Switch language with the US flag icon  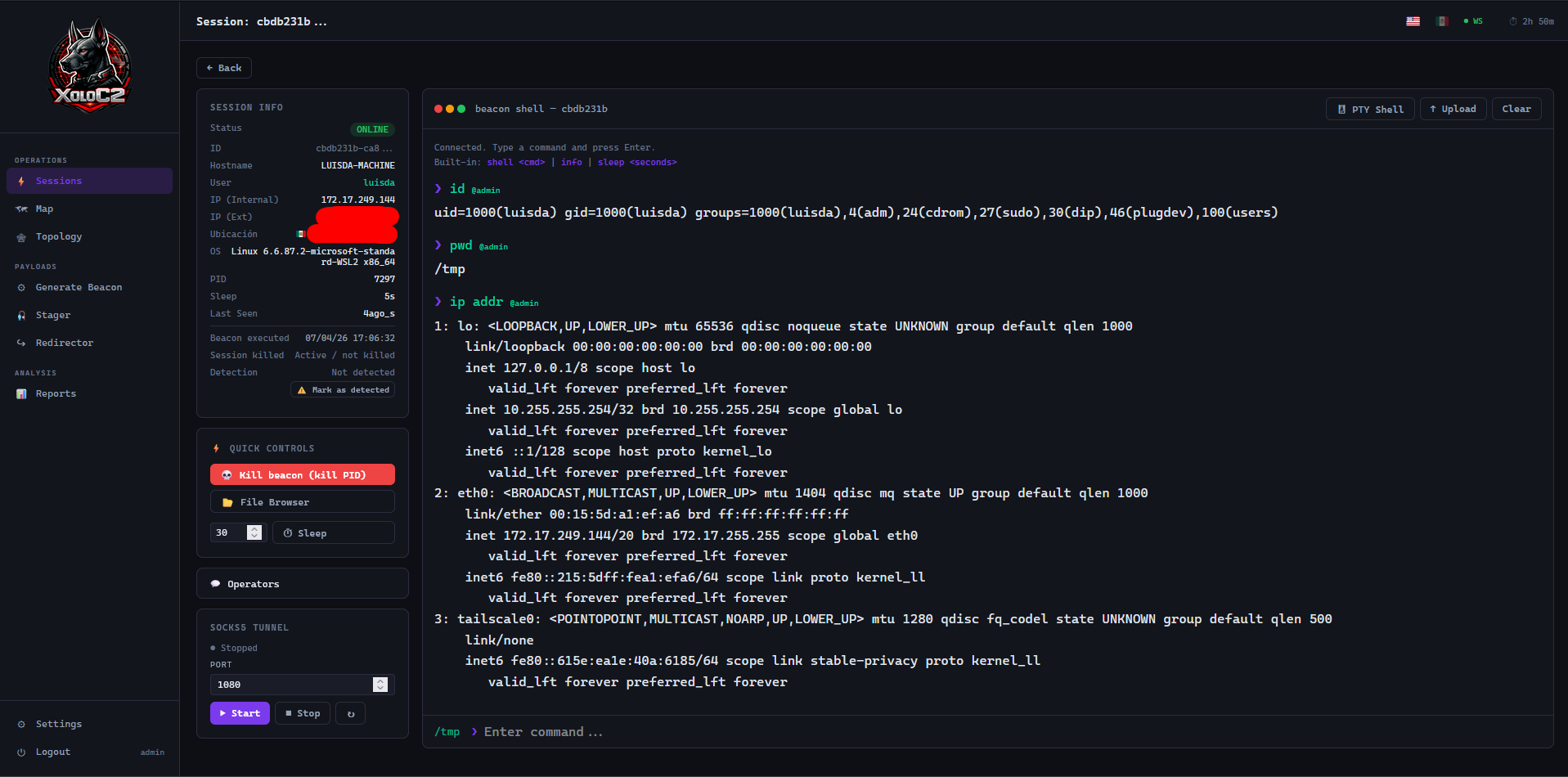click(x=1413, y=21)
